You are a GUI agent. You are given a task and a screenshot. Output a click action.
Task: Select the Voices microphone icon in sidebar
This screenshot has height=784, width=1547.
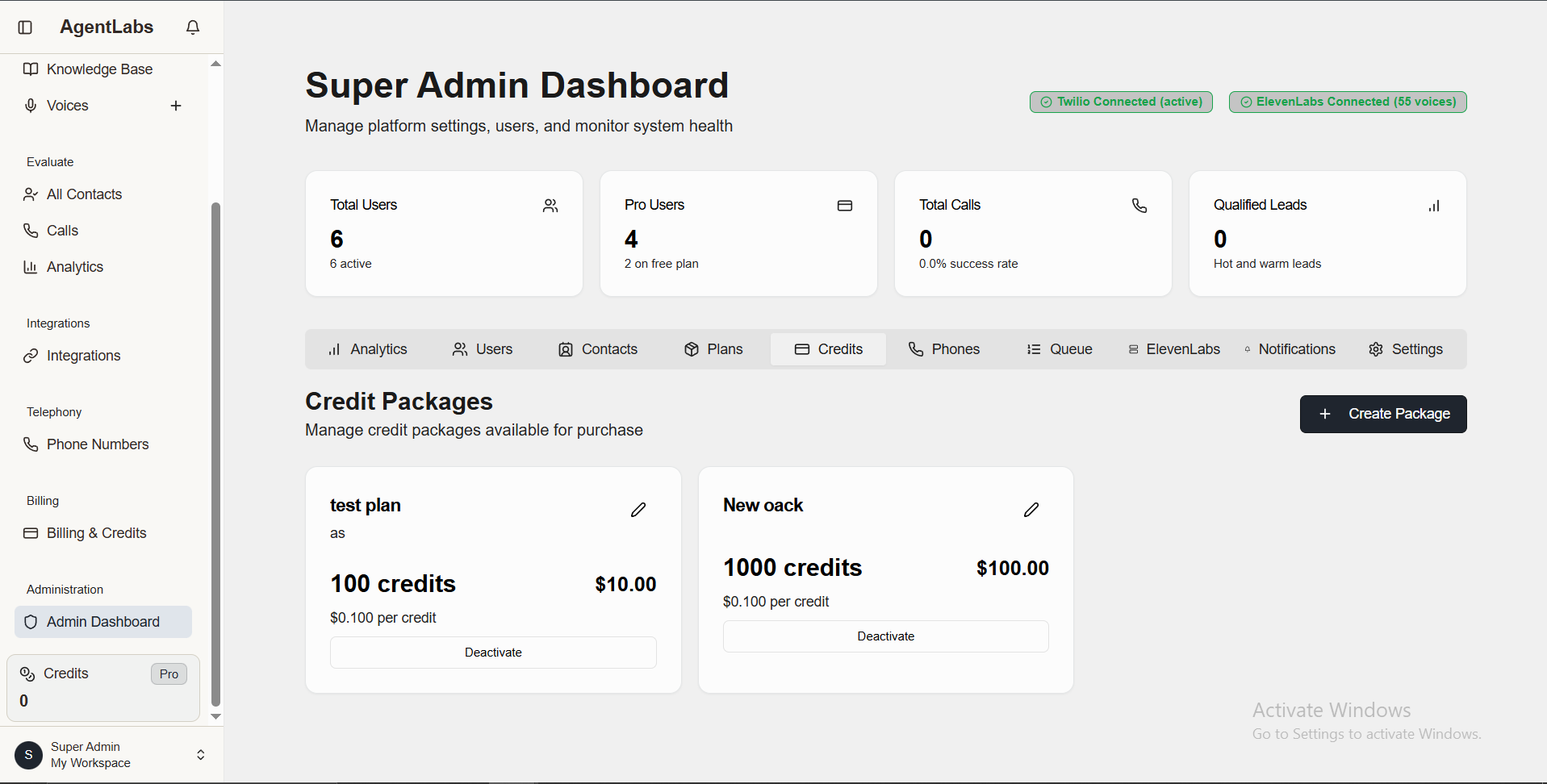[x=30, y=105]
